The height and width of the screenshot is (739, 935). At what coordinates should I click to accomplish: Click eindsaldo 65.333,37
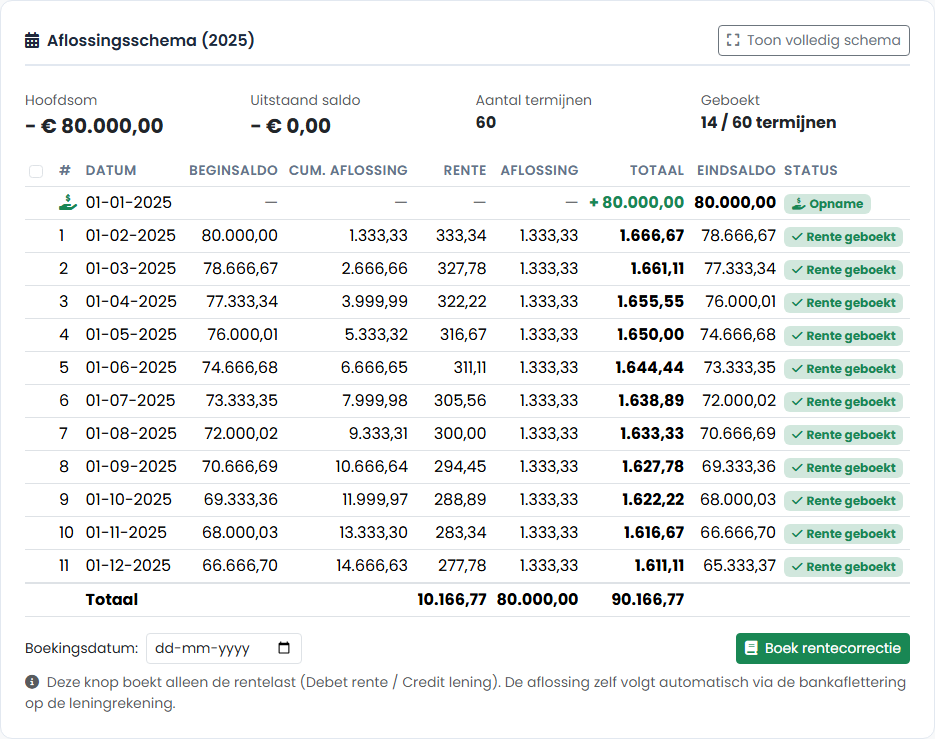click(739, 565)
